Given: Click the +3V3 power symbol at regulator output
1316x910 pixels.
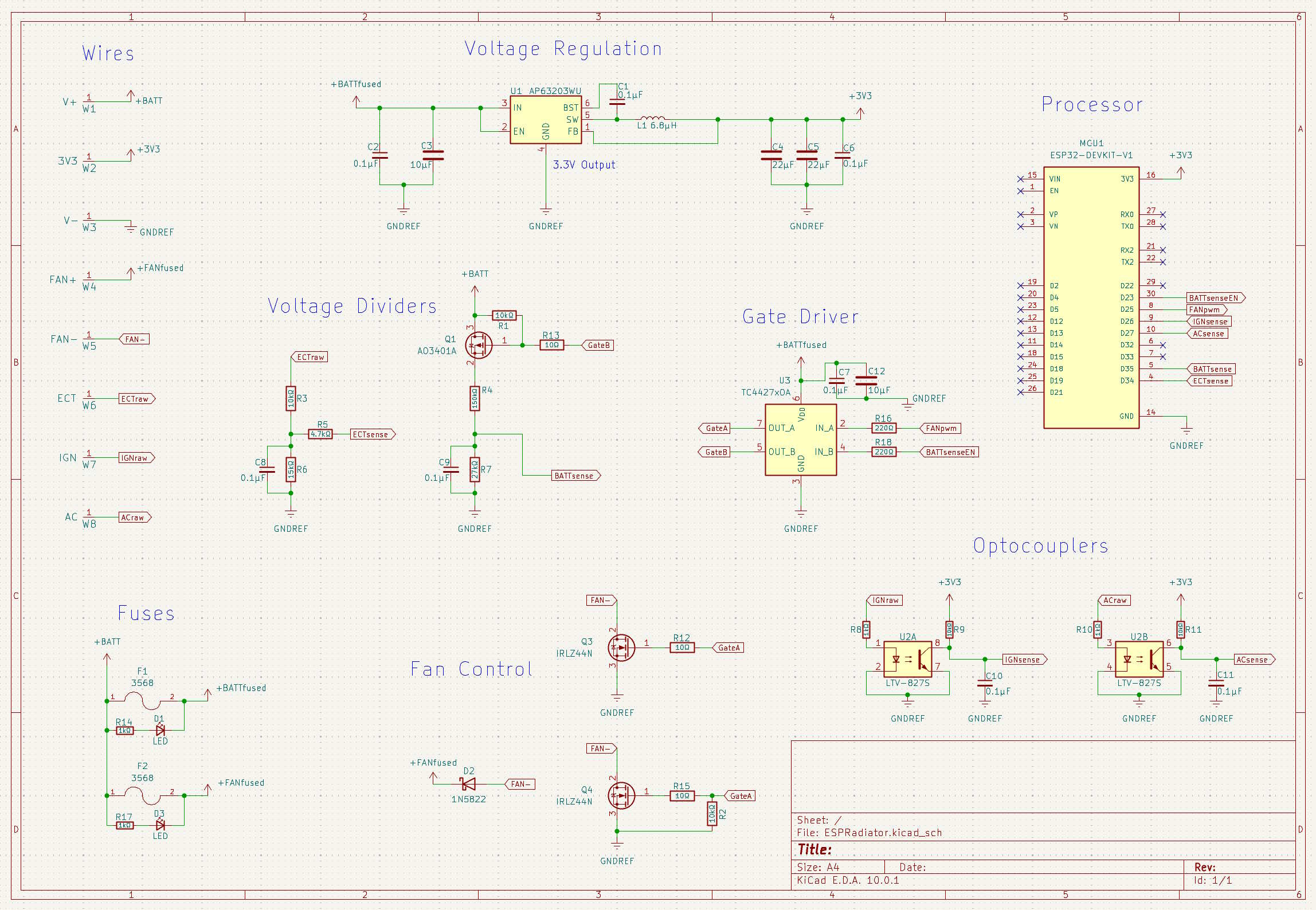Looking at the screenshot, I should [860, 113].
